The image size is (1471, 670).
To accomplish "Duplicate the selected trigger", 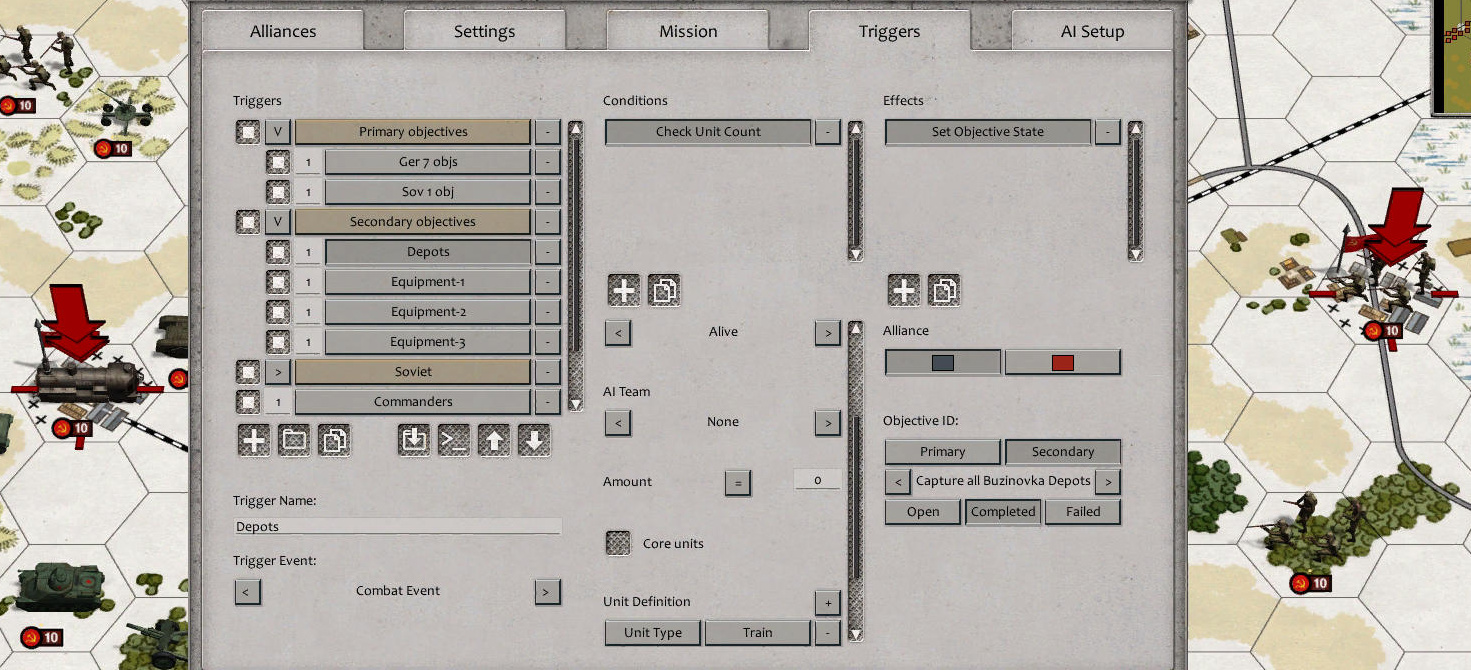I will point(334,440).
